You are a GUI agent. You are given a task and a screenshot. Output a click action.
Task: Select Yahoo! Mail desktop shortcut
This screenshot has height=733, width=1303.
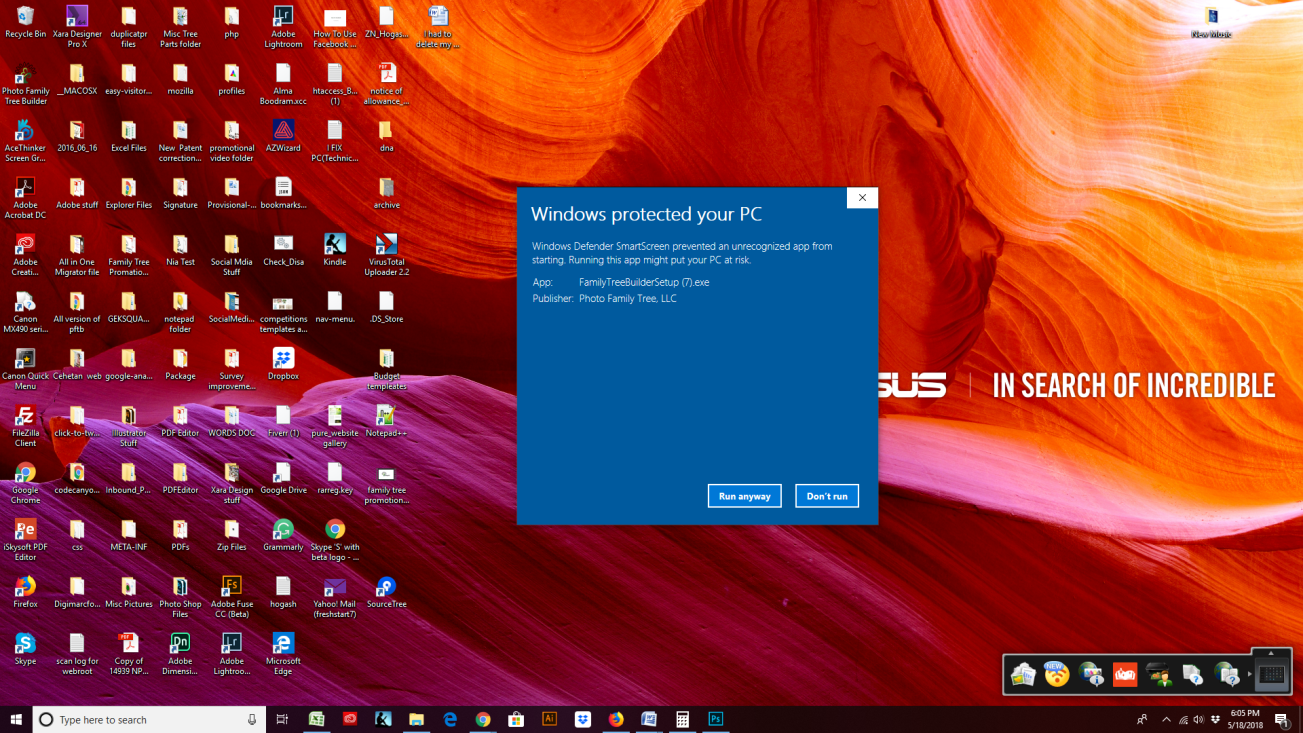pos(335,597)
